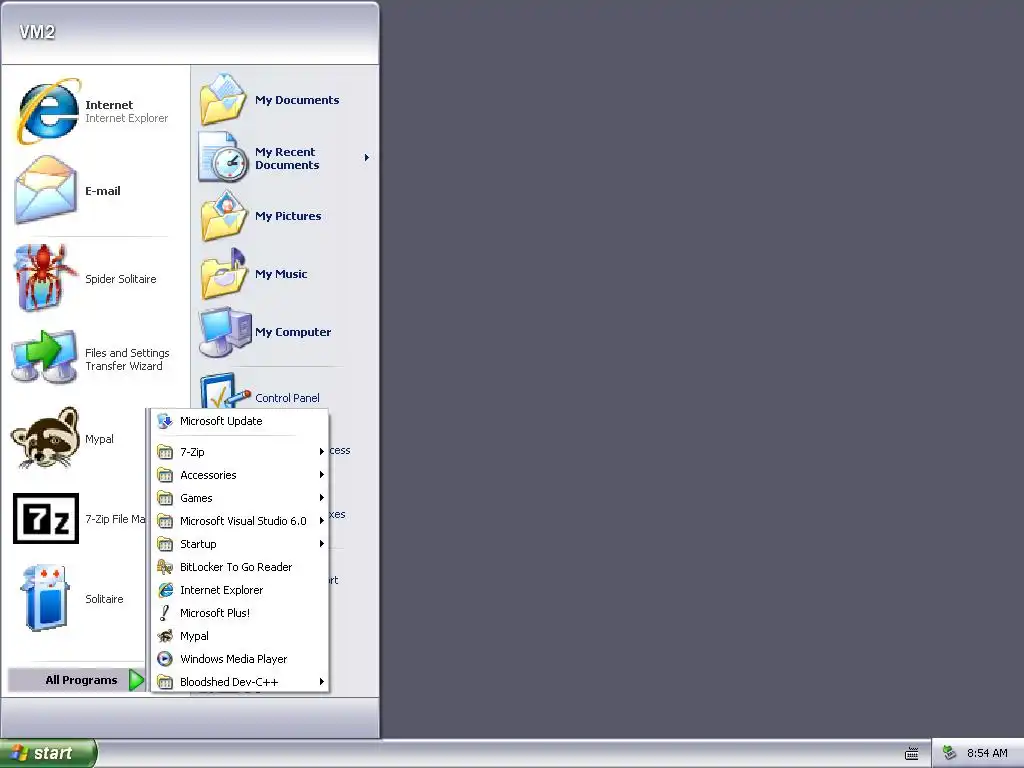
Task: Expand the My Recent Documents submenu arrow
Action: [366, 157]
